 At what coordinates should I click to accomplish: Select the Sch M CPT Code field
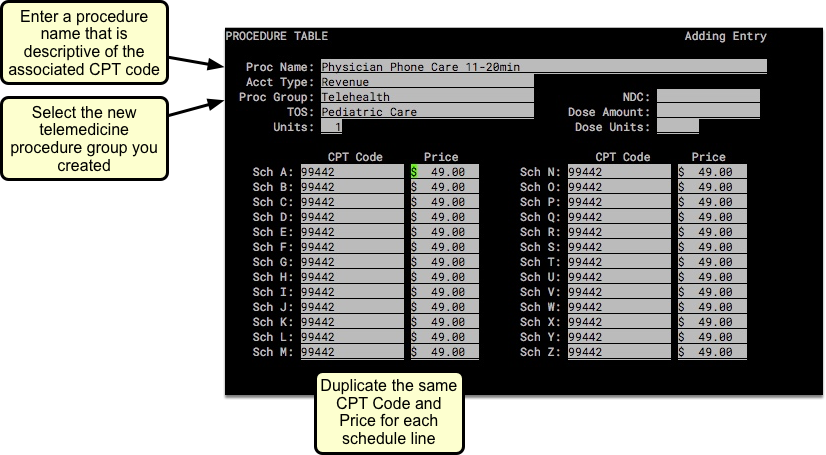tap(352, 352)
